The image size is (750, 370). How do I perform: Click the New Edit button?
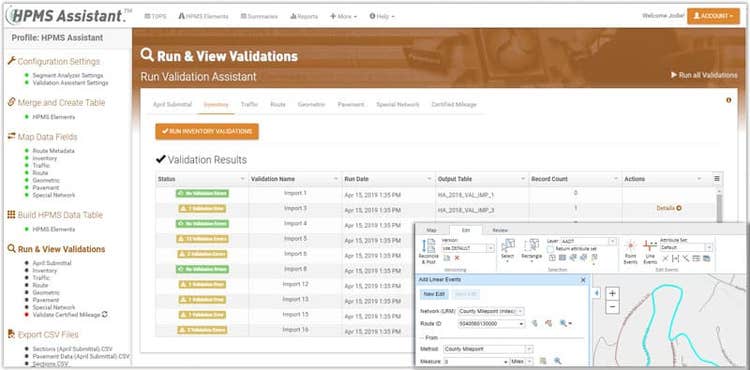[434, 294]
